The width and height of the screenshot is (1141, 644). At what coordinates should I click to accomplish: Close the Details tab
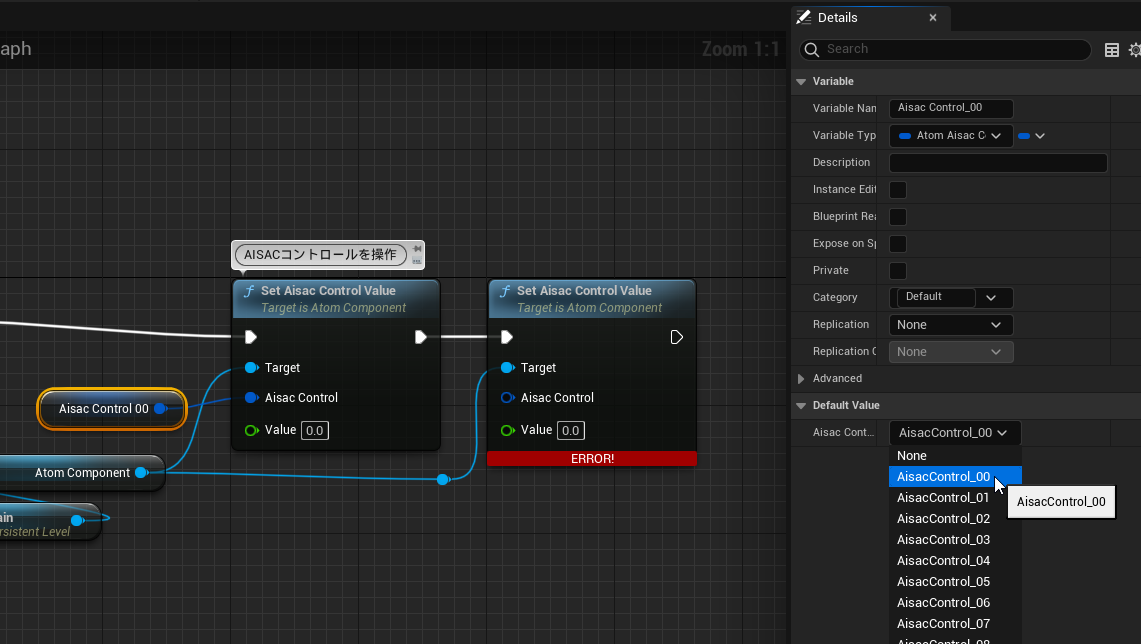[933, 17]
